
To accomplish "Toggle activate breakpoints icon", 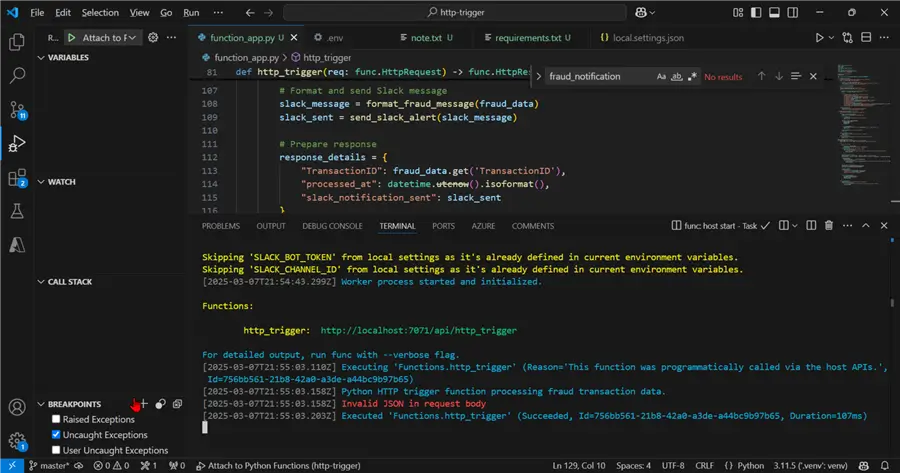I will (160, 404).
